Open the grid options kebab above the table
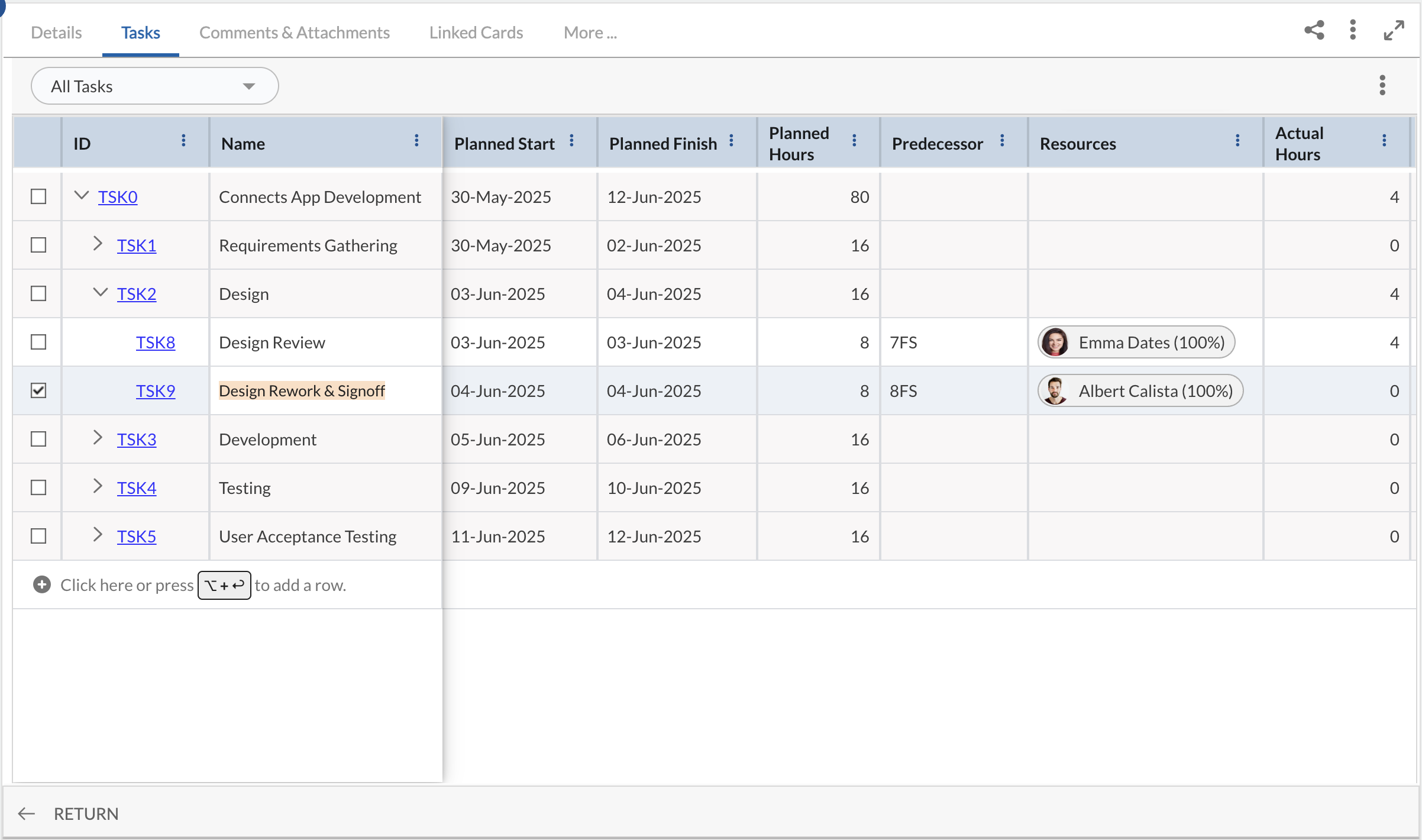Viewport: 1422px width, 840px height. point(1382,85)
